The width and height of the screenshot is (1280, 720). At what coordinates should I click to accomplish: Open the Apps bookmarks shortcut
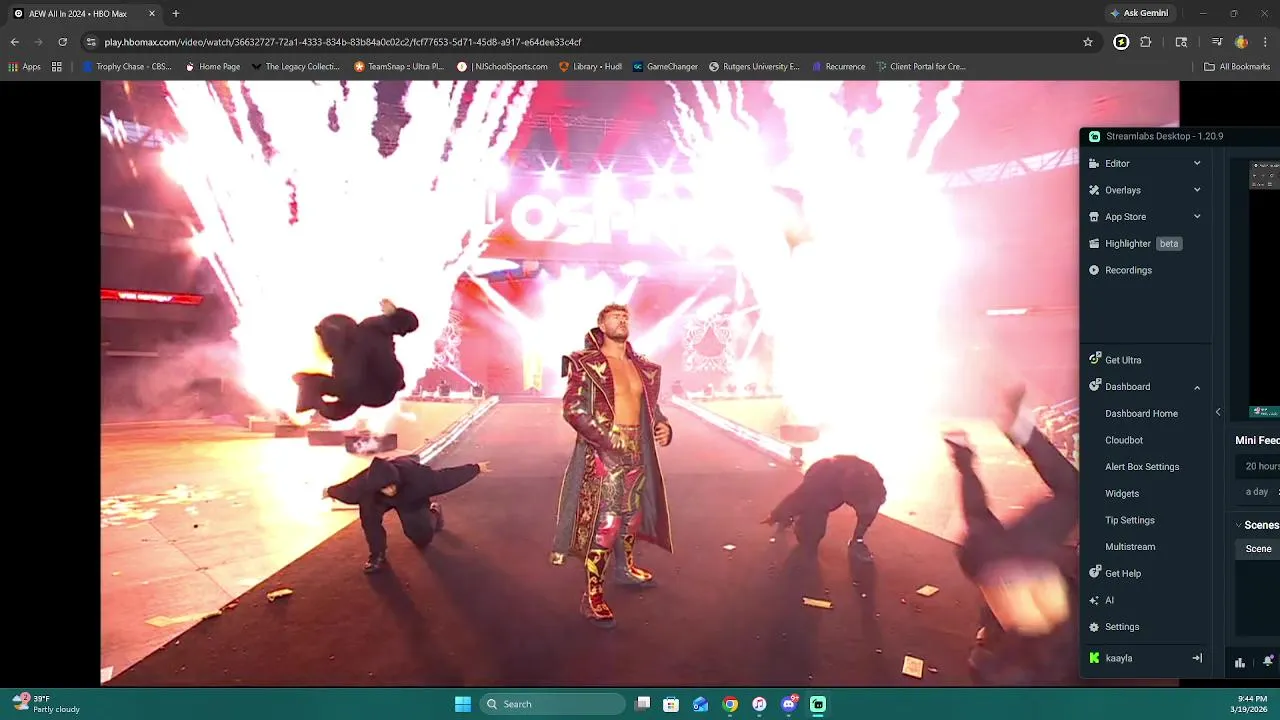pyautogui.click(x=24, y=67)
